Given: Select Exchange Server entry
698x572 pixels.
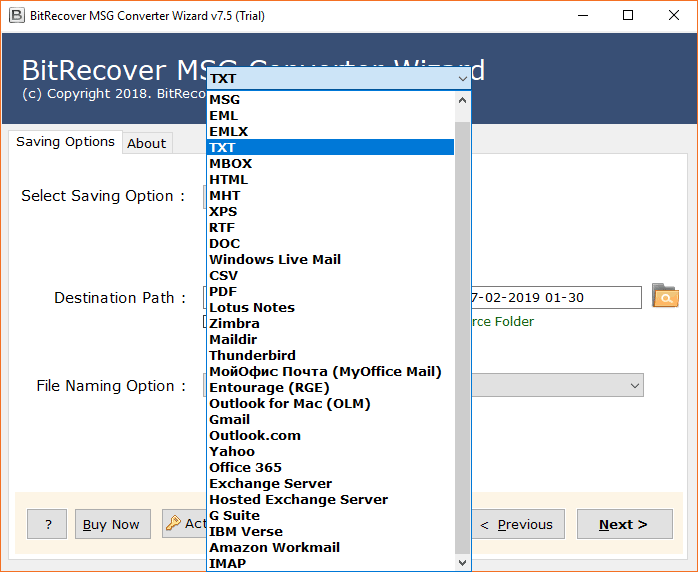Looking at the screenshot, I should pos(330,484).
